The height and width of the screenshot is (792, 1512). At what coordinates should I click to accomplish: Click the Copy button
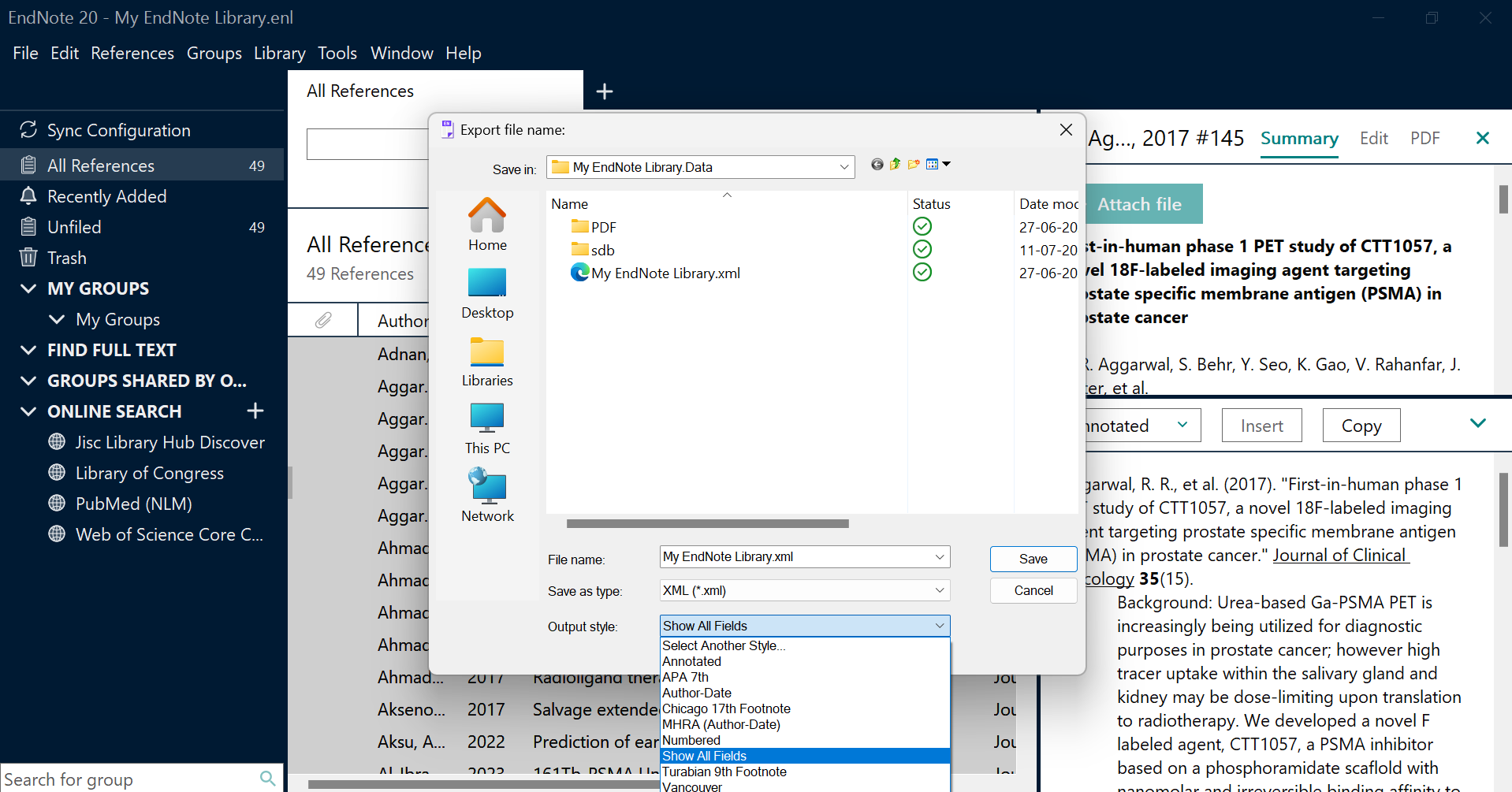(1361, 426)
